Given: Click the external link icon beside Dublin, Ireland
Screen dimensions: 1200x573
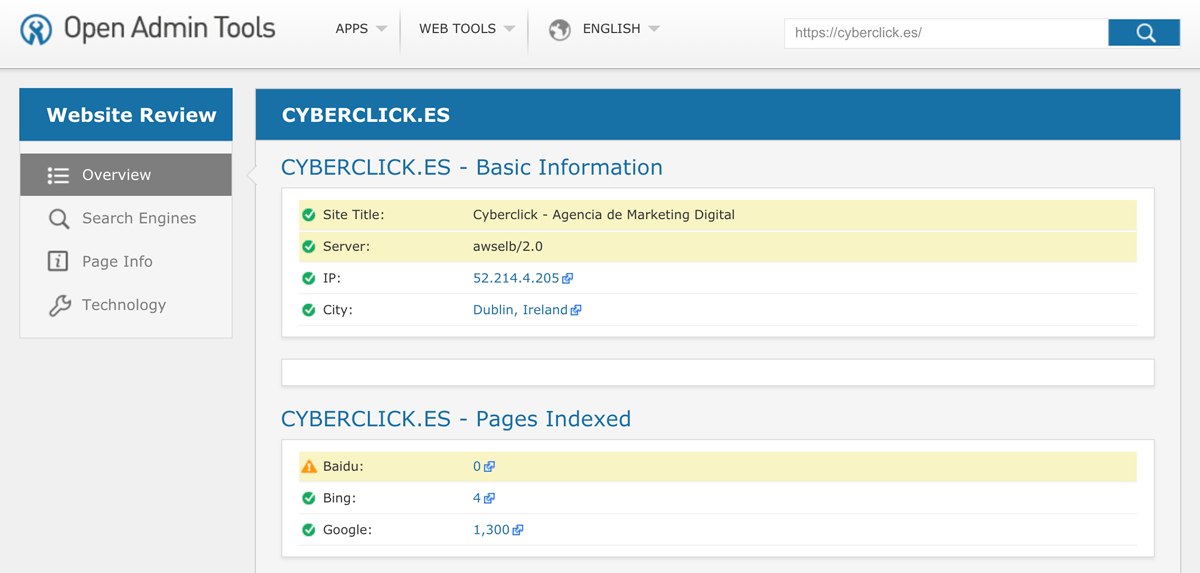Looking at the screenshot, I should pos(576,311).
